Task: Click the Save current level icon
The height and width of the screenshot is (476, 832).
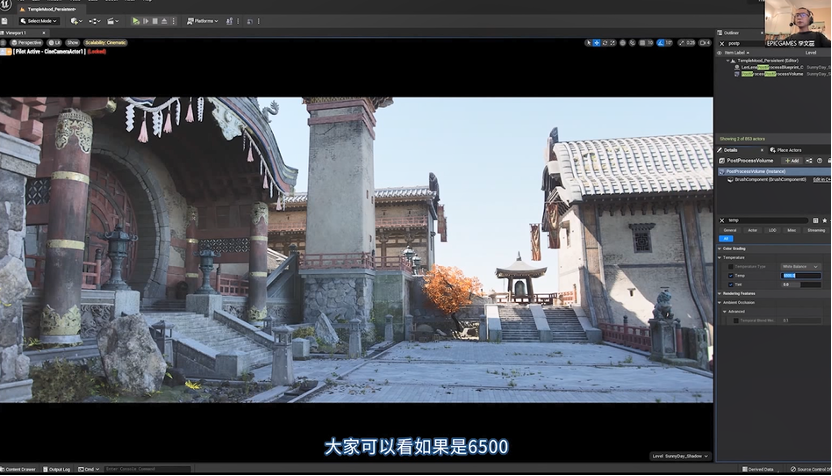Action: tap(4, 21)
